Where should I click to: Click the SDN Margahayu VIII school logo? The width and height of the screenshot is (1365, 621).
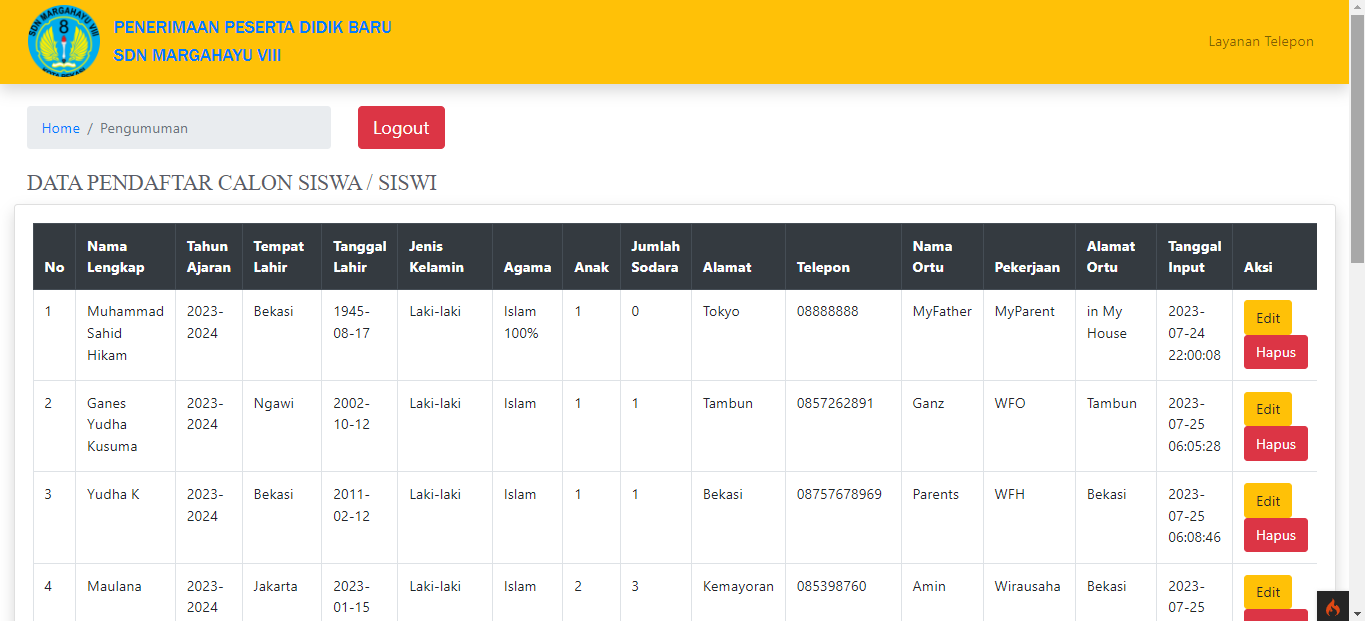click(64, 42)
